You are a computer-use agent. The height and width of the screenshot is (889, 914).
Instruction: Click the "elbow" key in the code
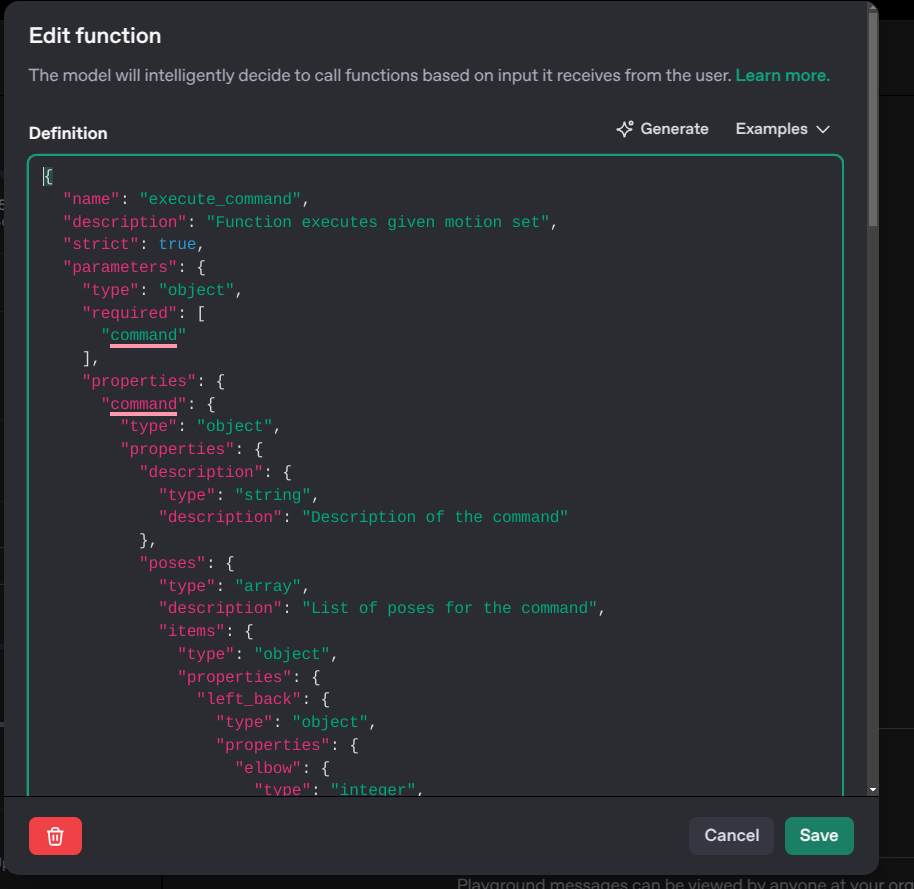pos(267,768)
